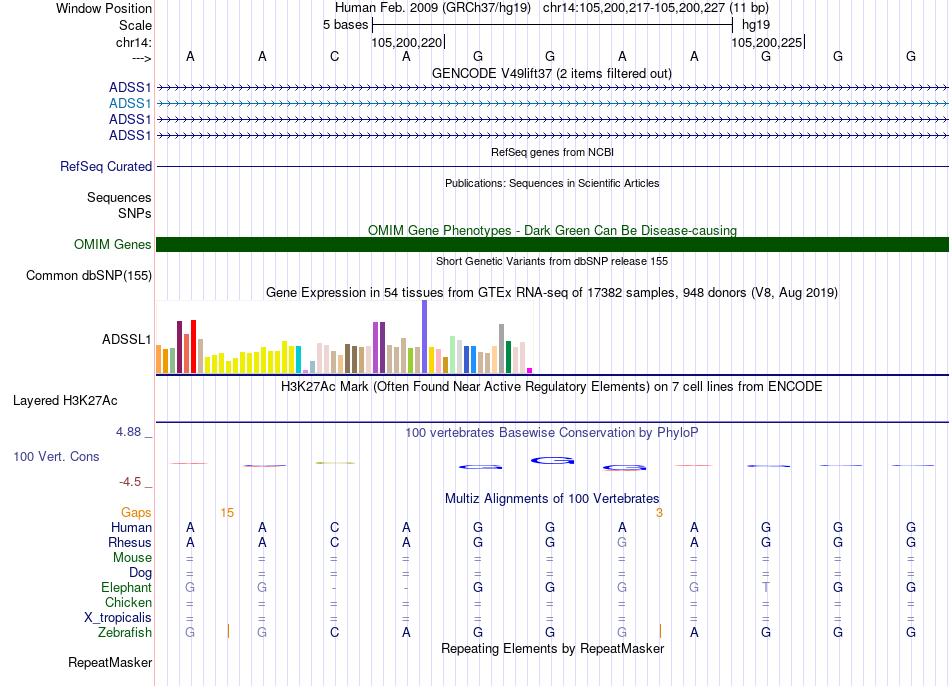The image size is (950, 686).
Task: Select the Rhesus alignment row label
Action: coord(130,542)
